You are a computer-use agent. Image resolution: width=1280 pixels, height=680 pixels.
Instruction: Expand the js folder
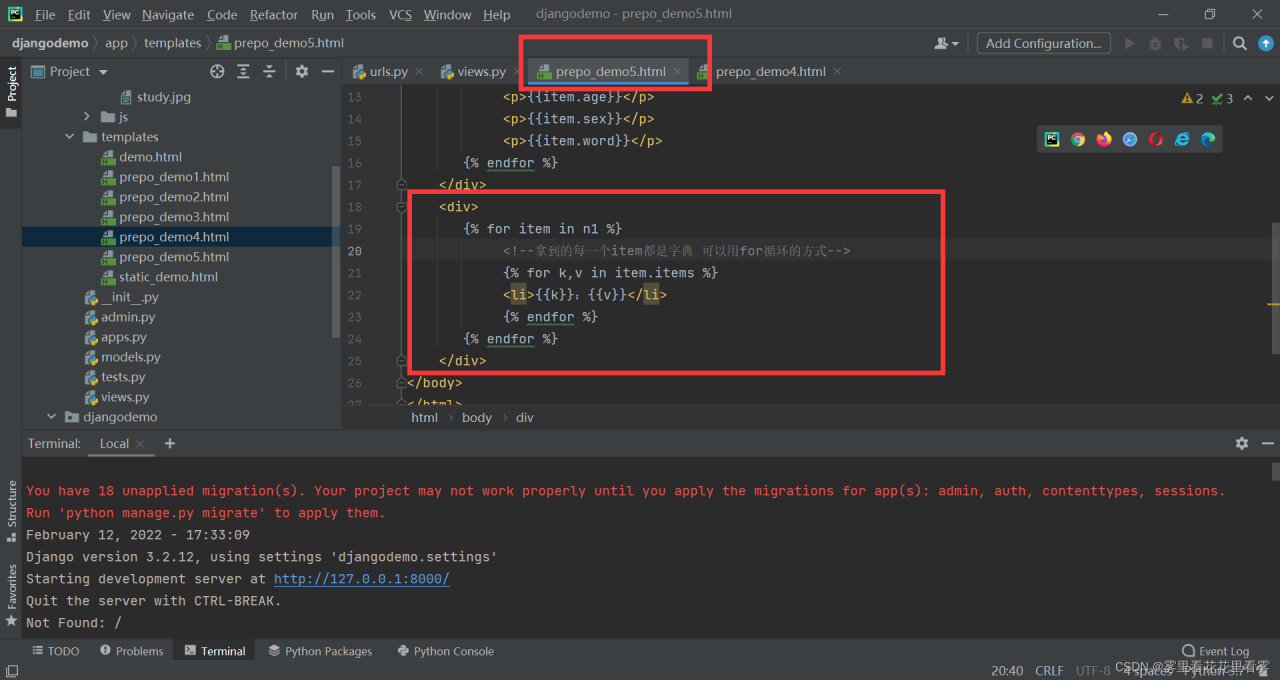click(87, 117)
